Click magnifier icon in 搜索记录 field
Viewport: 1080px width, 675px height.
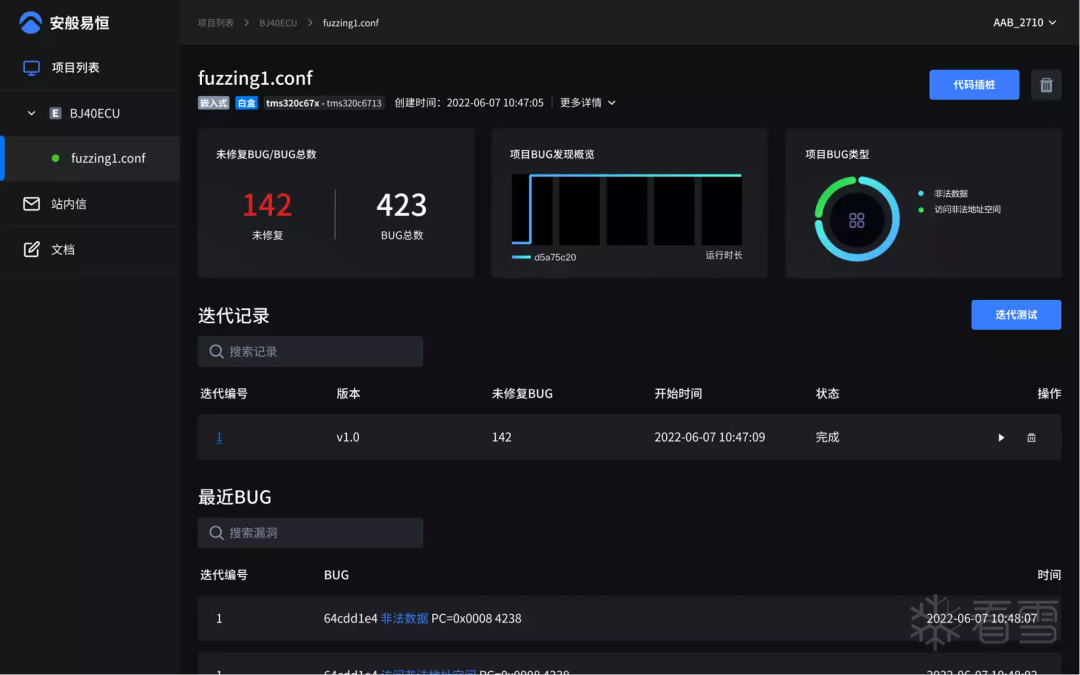click(x=216, y=351)
